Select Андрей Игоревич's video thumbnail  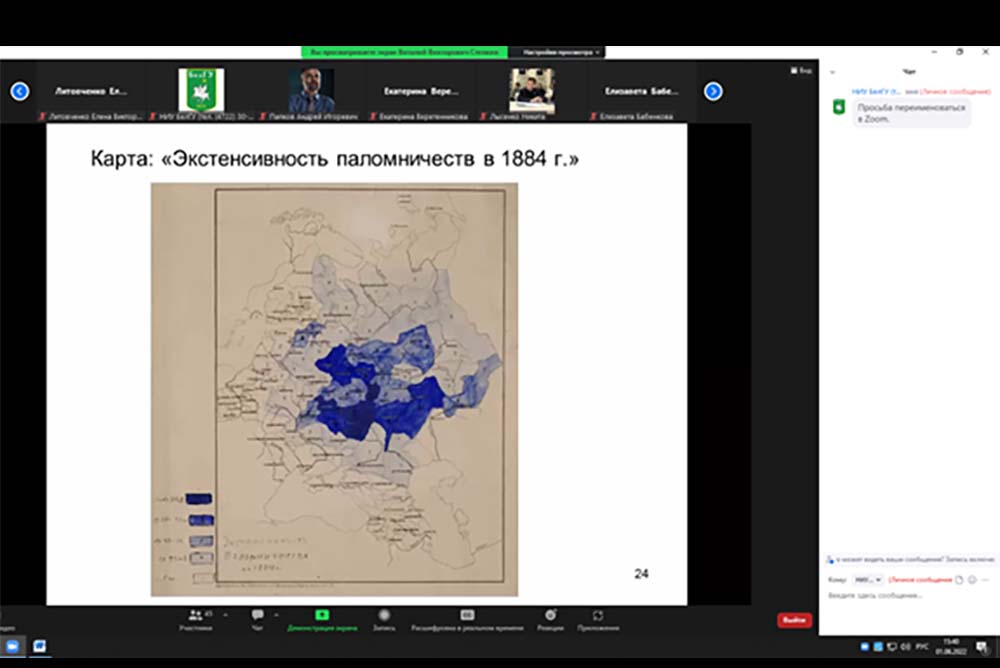(311, 90)
